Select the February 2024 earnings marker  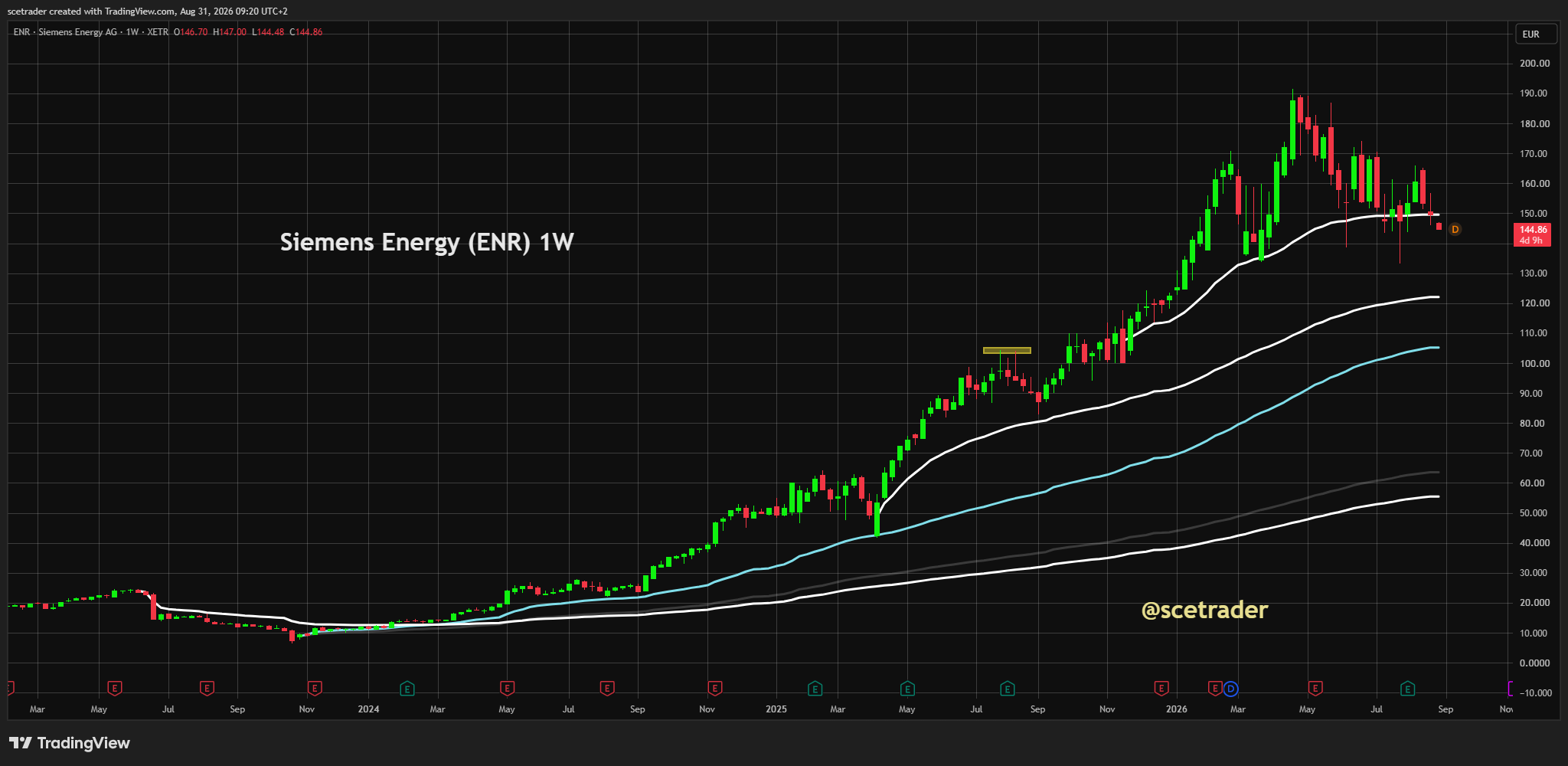pyautogui.click(x=407, y=689)
